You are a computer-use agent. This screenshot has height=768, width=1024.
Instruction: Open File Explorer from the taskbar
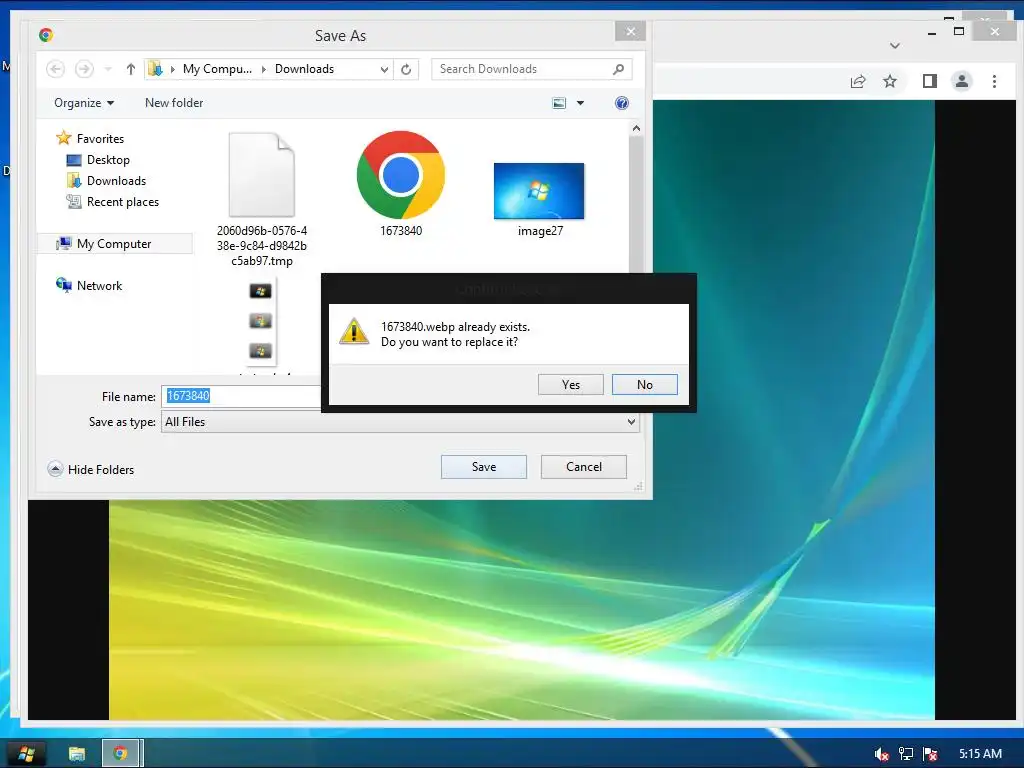pos(77,754)
